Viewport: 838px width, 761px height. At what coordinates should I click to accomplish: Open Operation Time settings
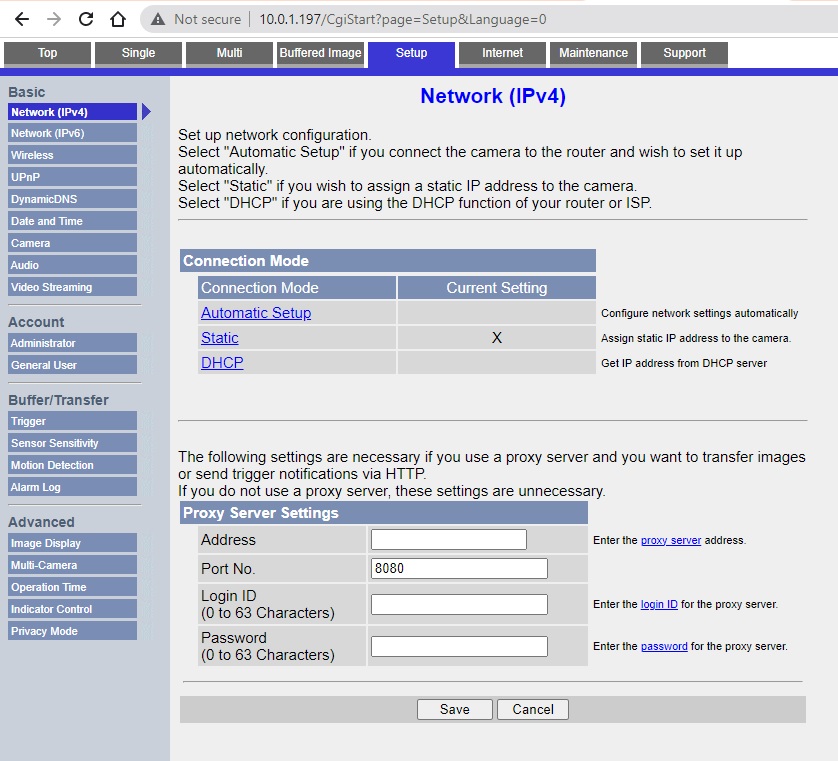(73, 587)
